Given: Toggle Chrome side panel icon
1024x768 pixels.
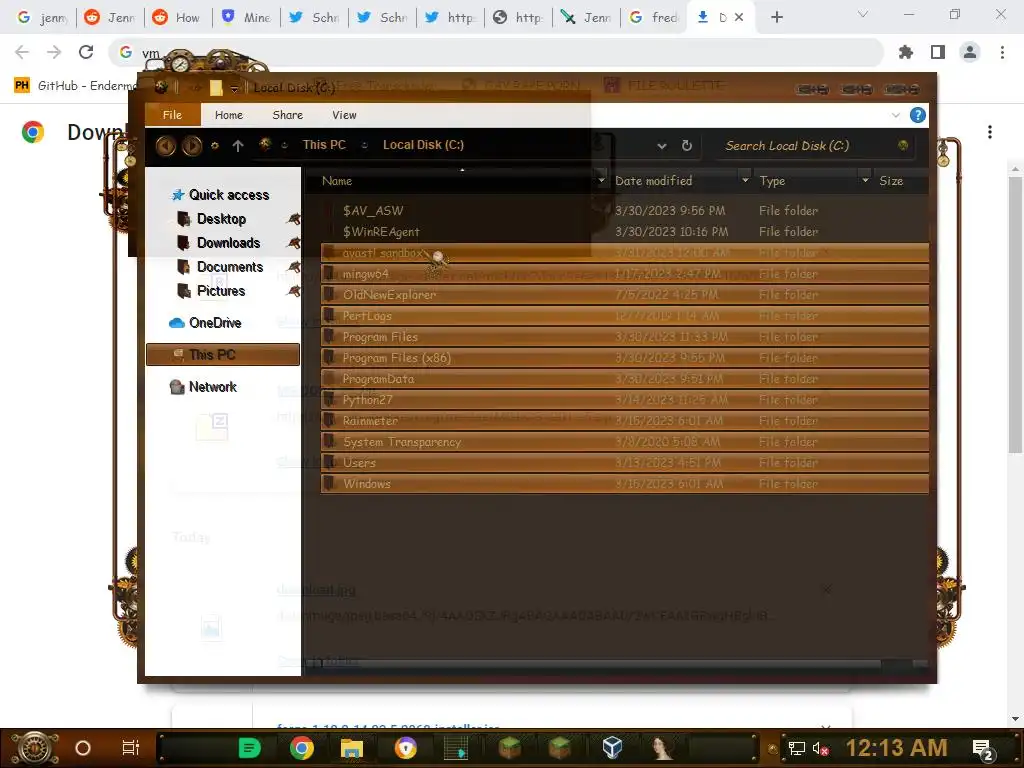Looking at the screenshot, I should (938, 52).
